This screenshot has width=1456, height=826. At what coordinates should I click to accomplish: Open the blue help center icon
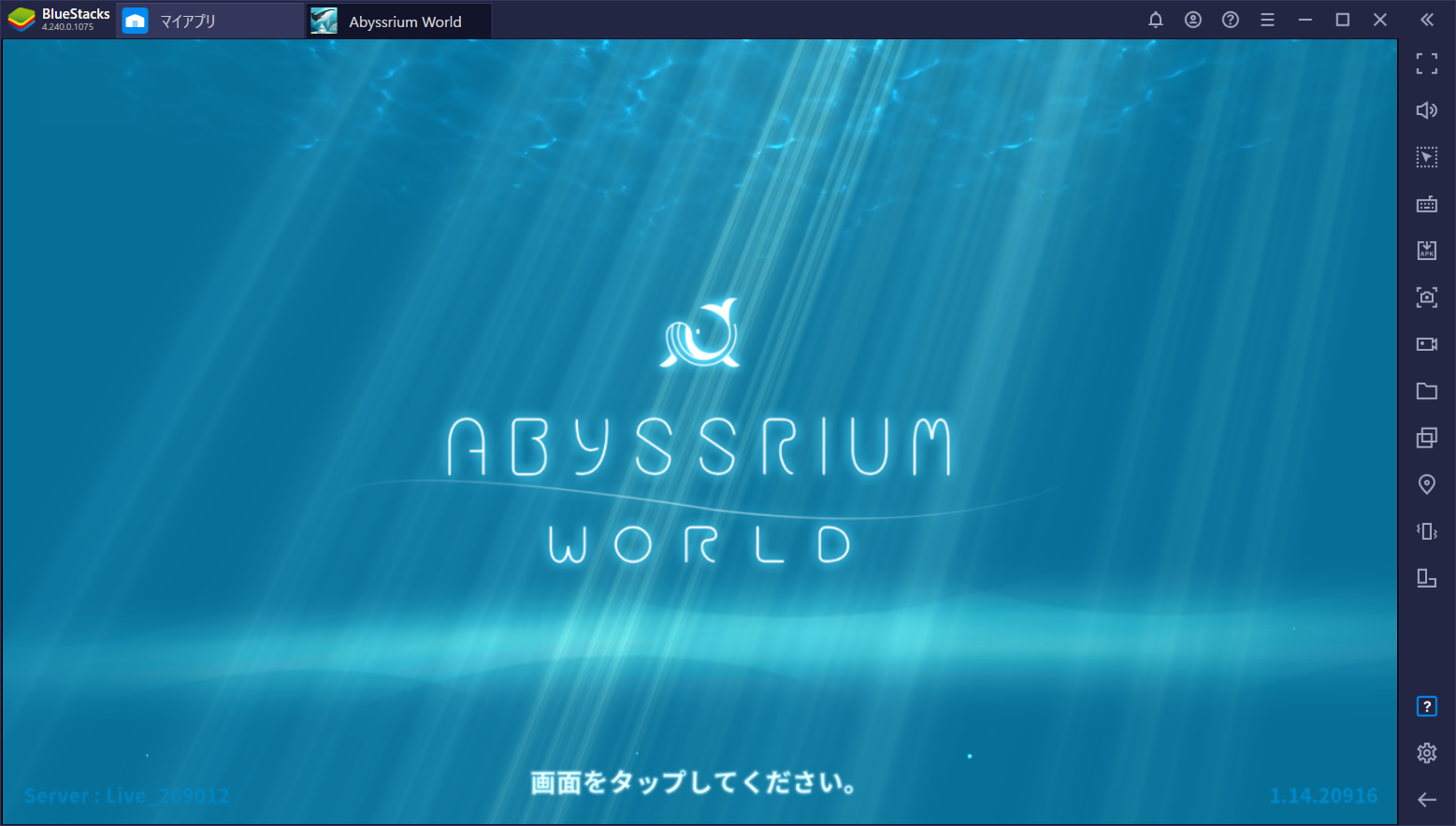(x=1427, y=706)
